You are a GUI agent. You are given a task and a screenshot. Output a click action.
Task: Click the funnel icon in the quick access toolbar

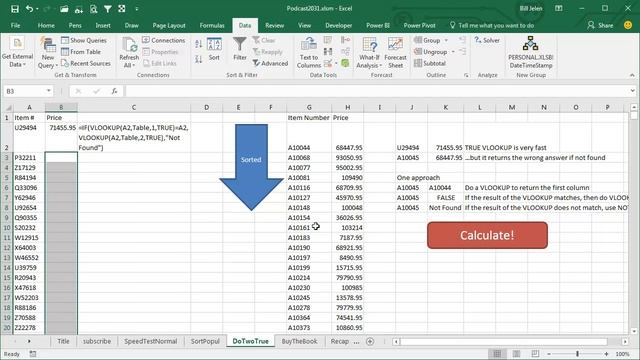108,9
